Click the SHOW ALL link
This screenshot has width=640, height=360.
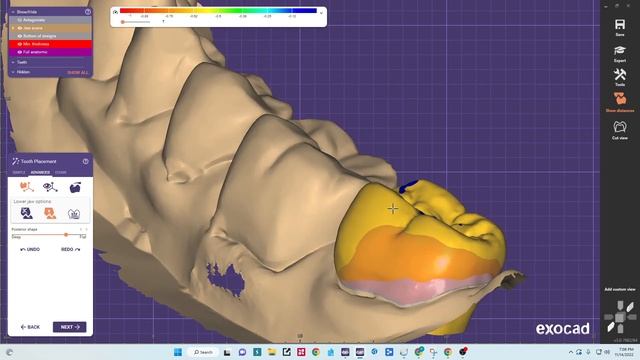[78, 73]
